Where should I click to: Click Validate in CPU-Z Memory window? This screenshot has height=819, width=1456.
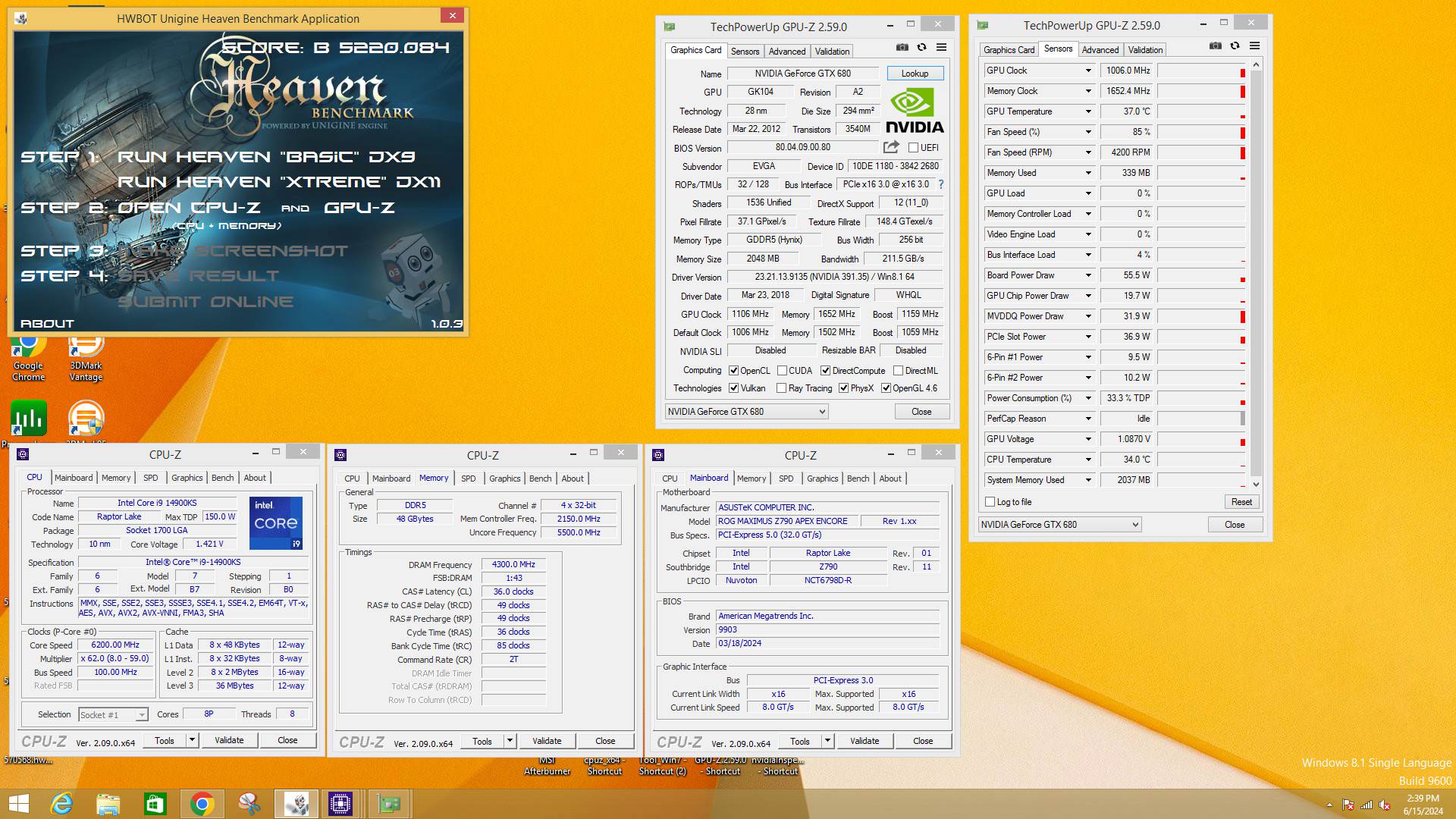point(547,741)
